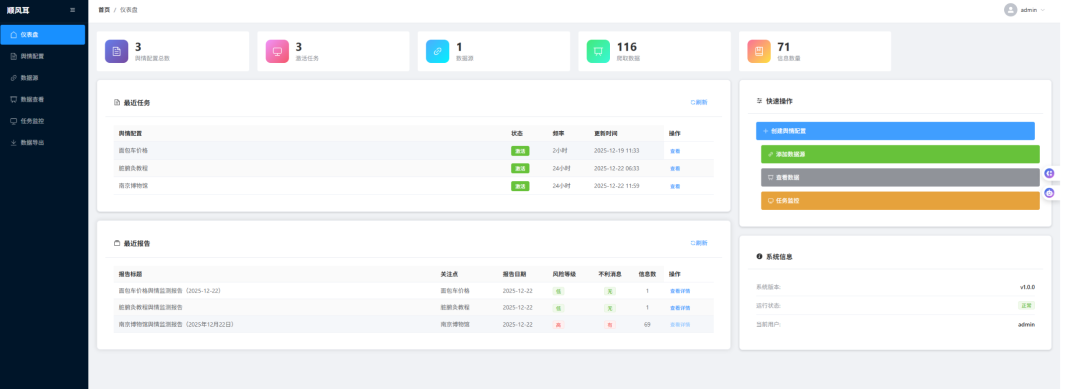This screenshot has height=389, width=1080.
Task: Click the info icon beside 系统信息
Action: [759, 256]
